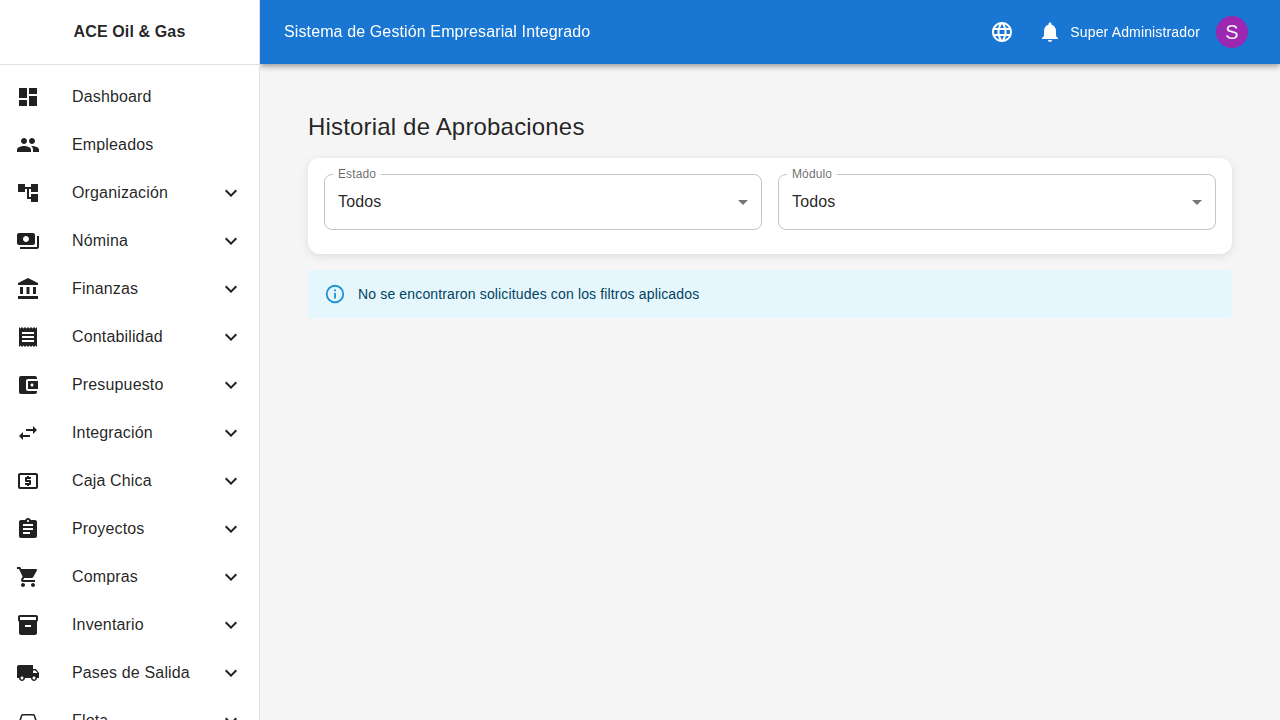Open the Super Administrador account
This screenshot has height=720, width=1280.
1135,32
